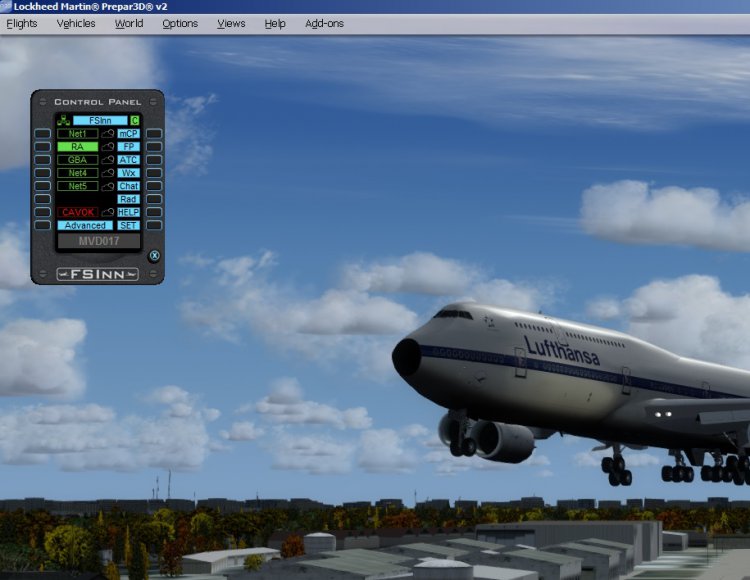This screenshot has width=750, height=580.
Task: Toggle the RA network connection
Action: 77,147
